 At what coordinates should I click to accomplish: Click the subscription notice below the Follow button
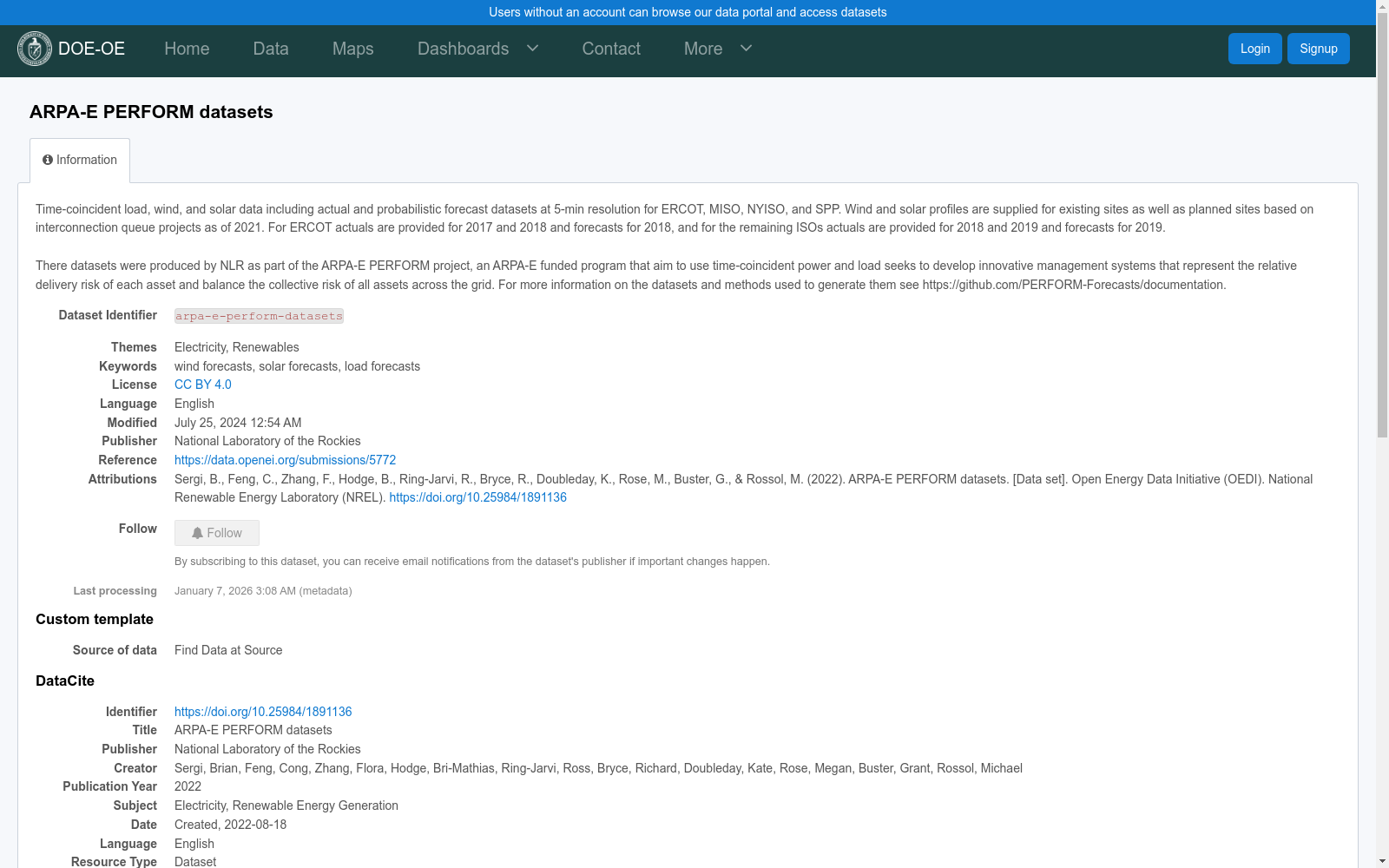point(472,562)
